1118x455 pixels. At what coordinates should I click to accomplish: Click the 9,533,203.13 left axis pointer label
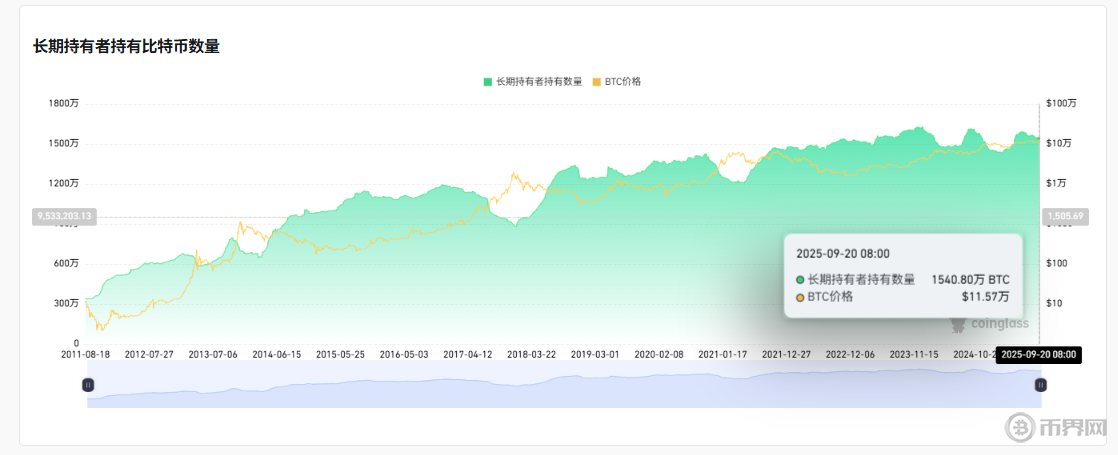tap(64, 216)
